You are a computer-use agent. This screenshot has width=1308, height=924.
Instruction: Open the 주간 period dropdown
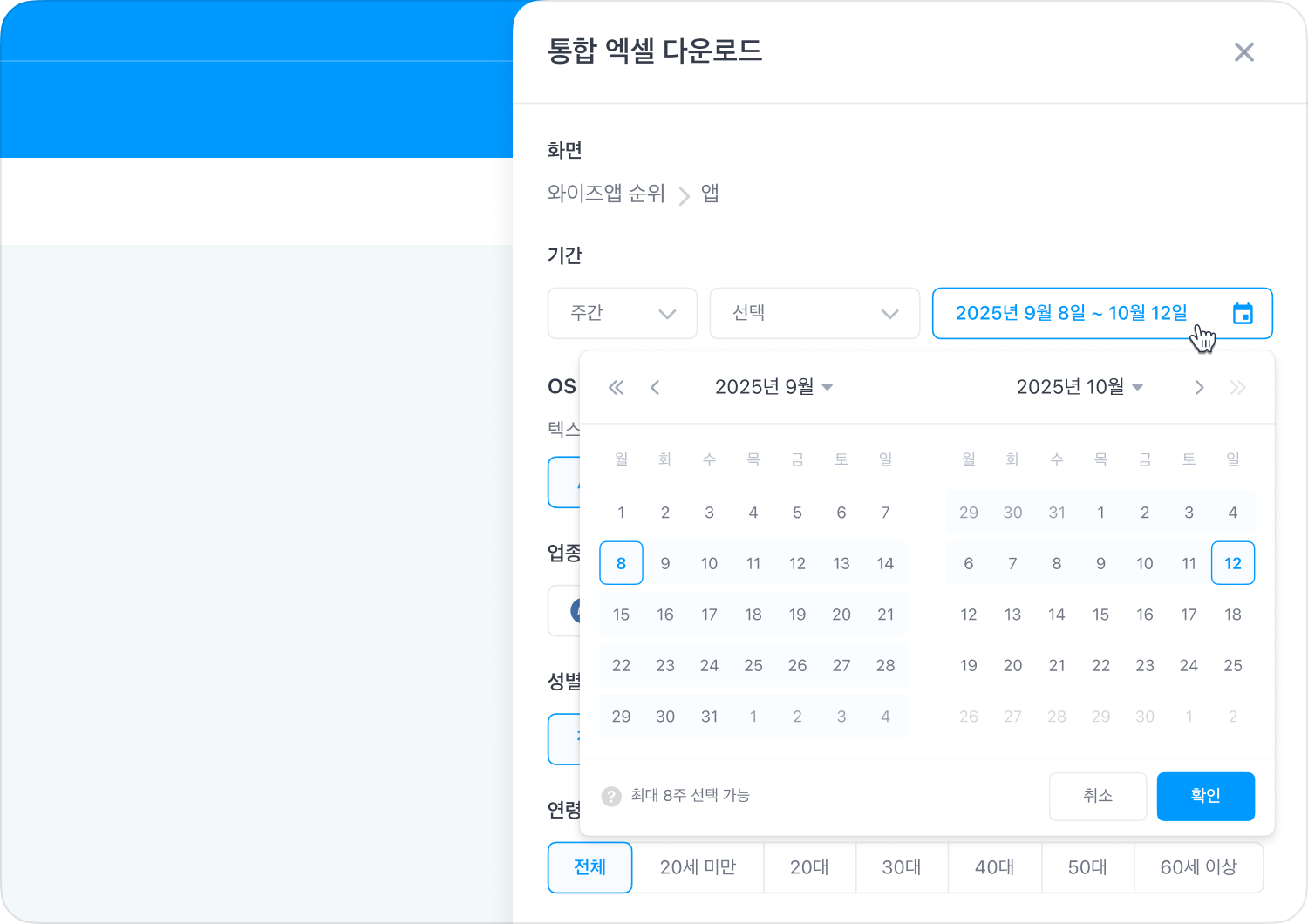pyautogui.click(x=623, y=313)
